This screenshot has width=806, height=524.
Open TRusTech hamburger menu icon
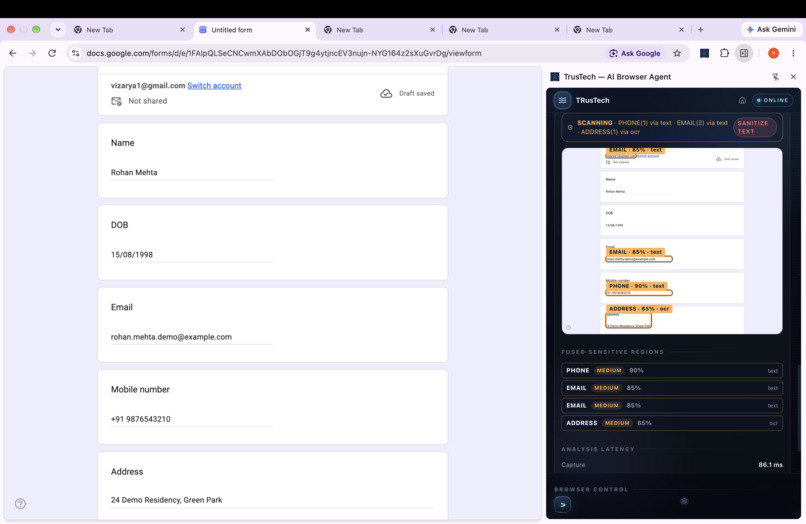pyautogui.click(x=562, y=100)
